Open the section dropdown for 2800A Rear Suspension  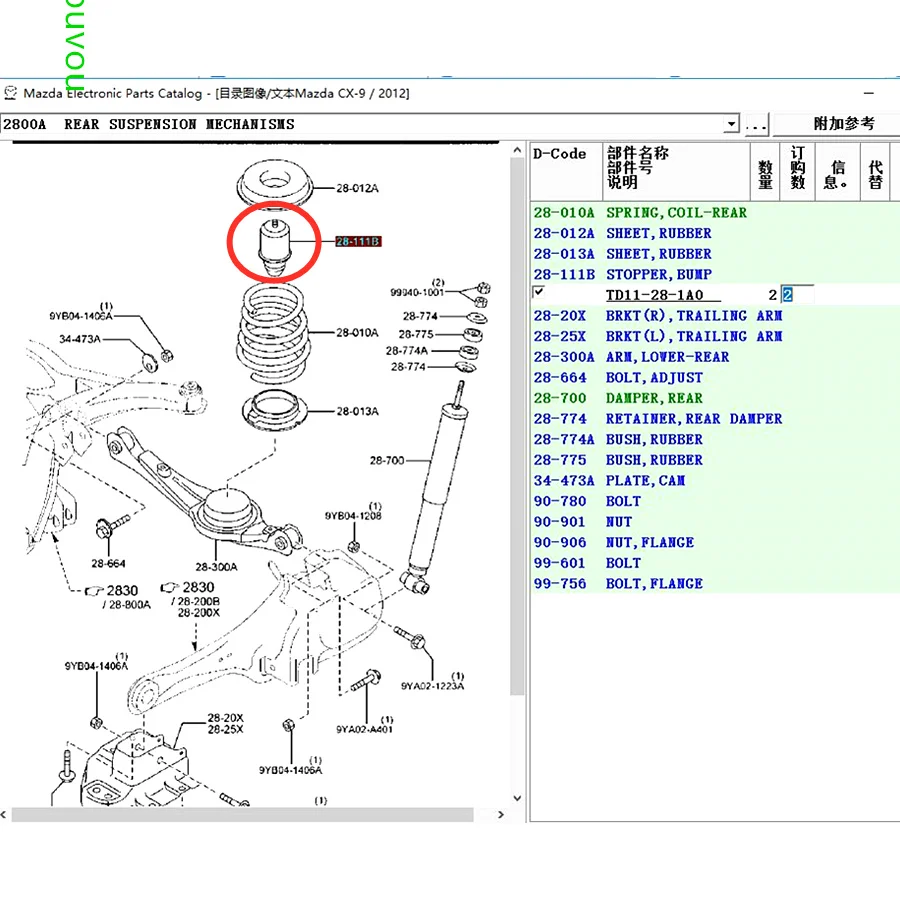point(731,124)
